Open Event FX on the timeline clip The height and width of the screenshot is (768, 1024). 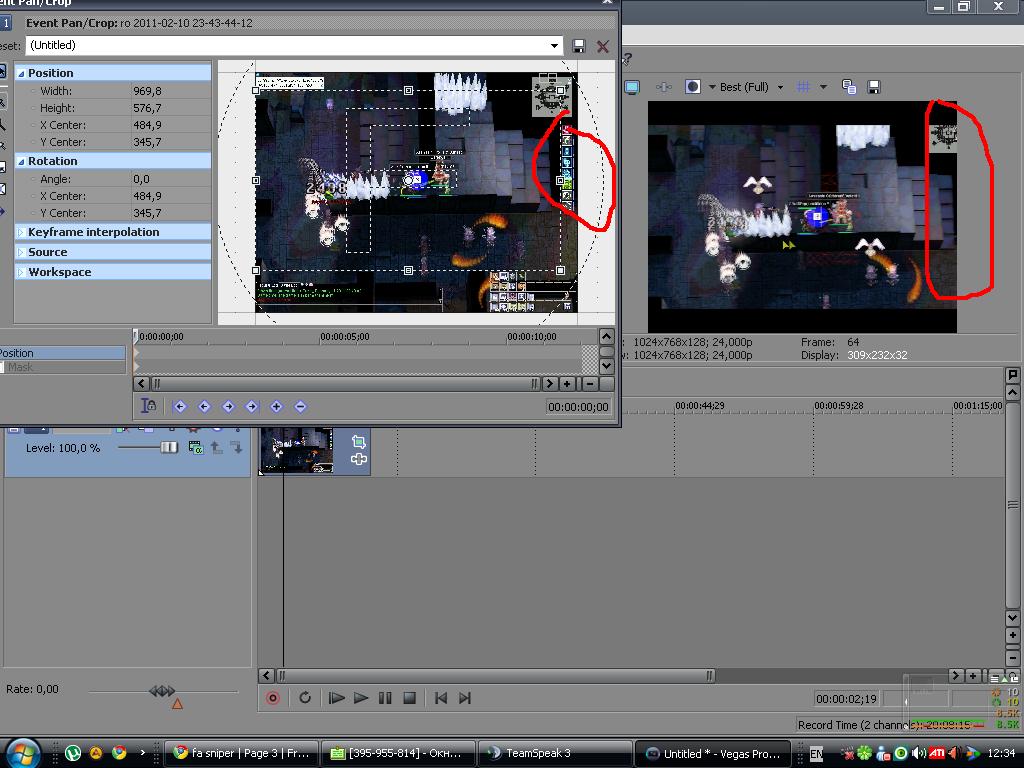(x=359, y=459)
